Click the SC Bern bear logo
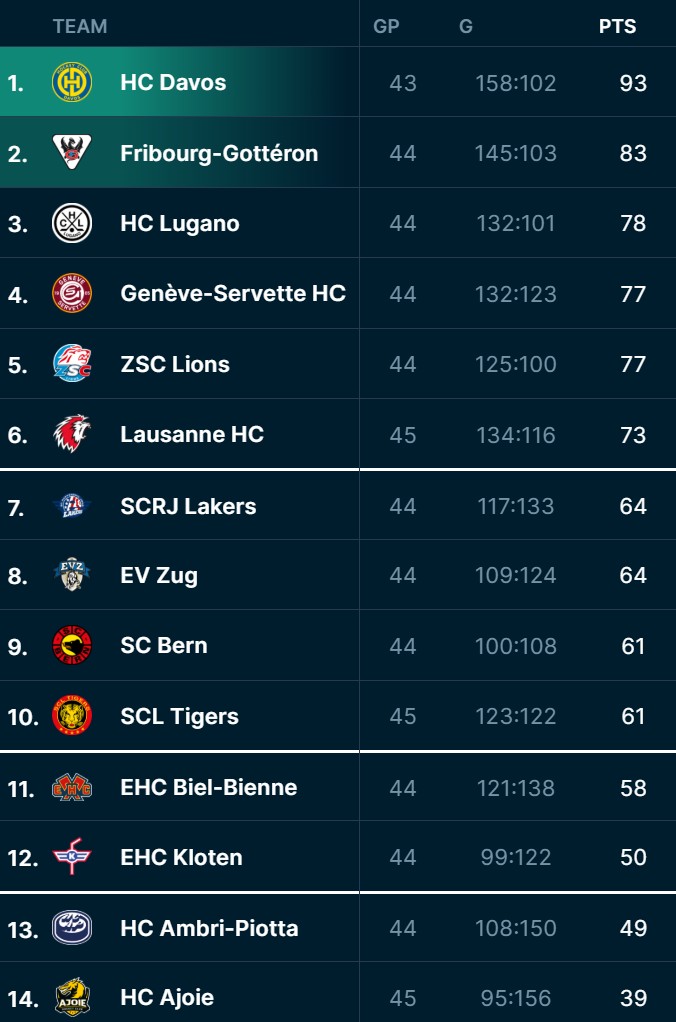 tap(72, 646)
